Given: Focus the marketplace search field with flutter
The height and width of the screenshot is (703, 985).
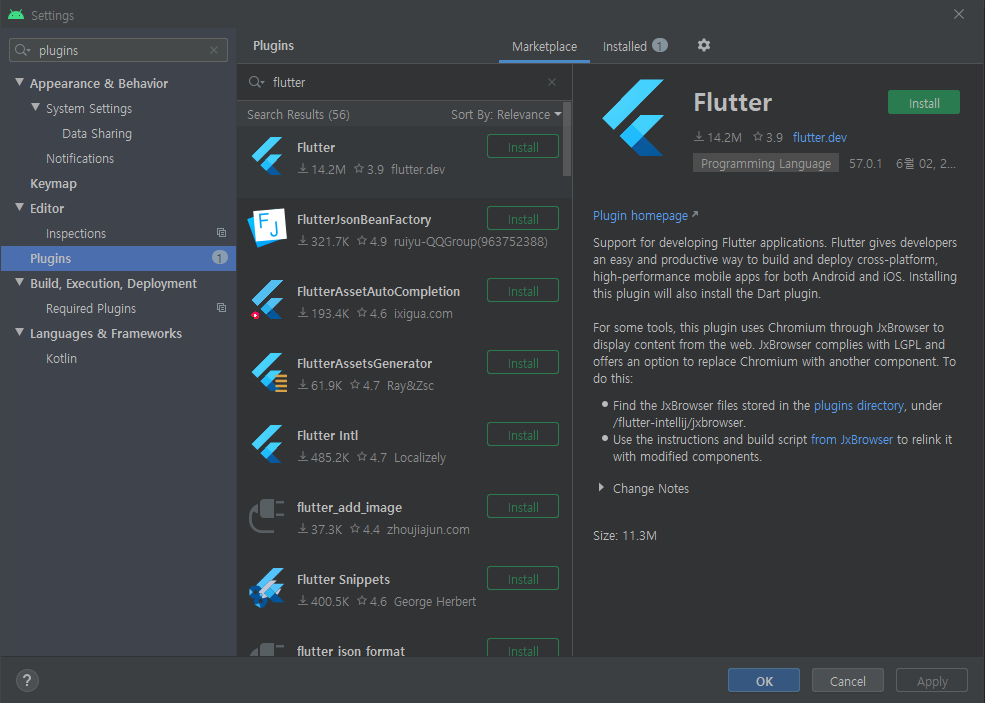Looking at the screenshot, I should click(x=404, y=82).
